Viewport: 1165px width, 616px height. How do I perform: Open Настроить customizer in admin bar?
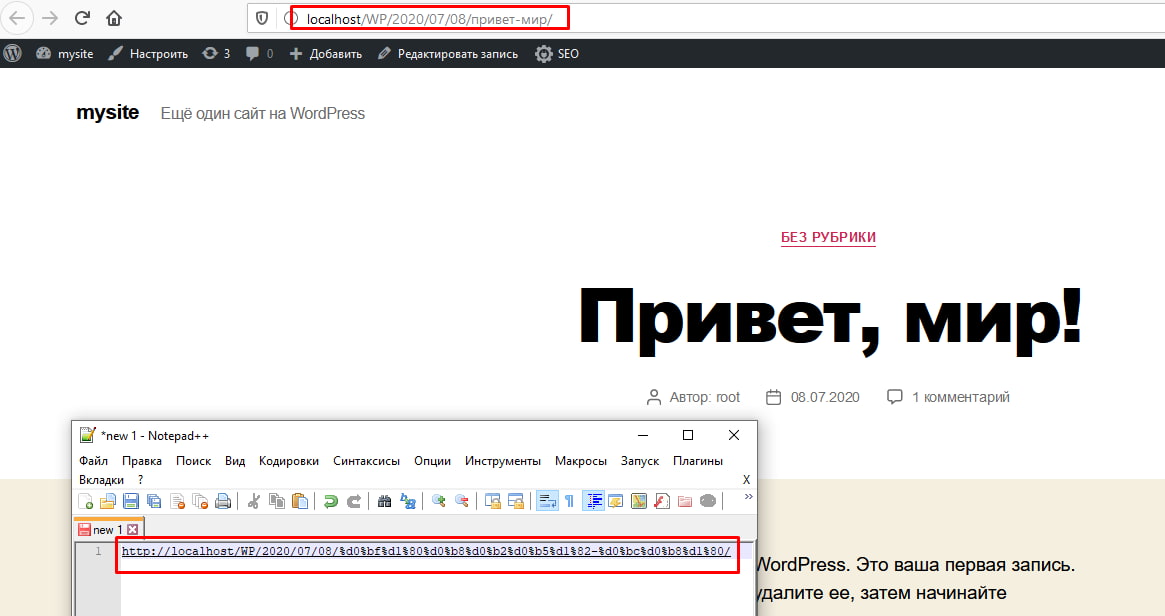click(147, 54)
